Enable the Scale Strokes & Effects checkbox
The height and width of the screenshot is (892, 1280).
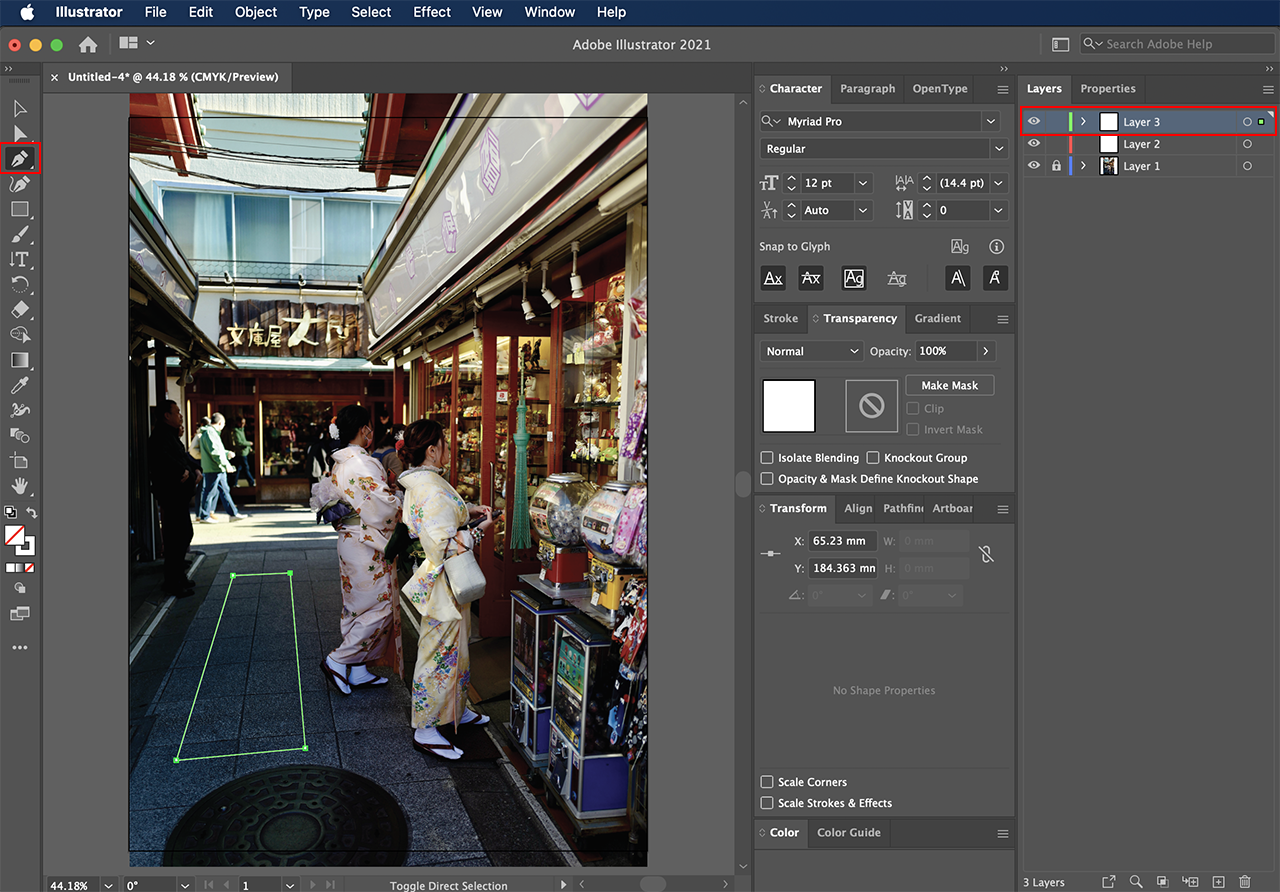pos(767,803)
